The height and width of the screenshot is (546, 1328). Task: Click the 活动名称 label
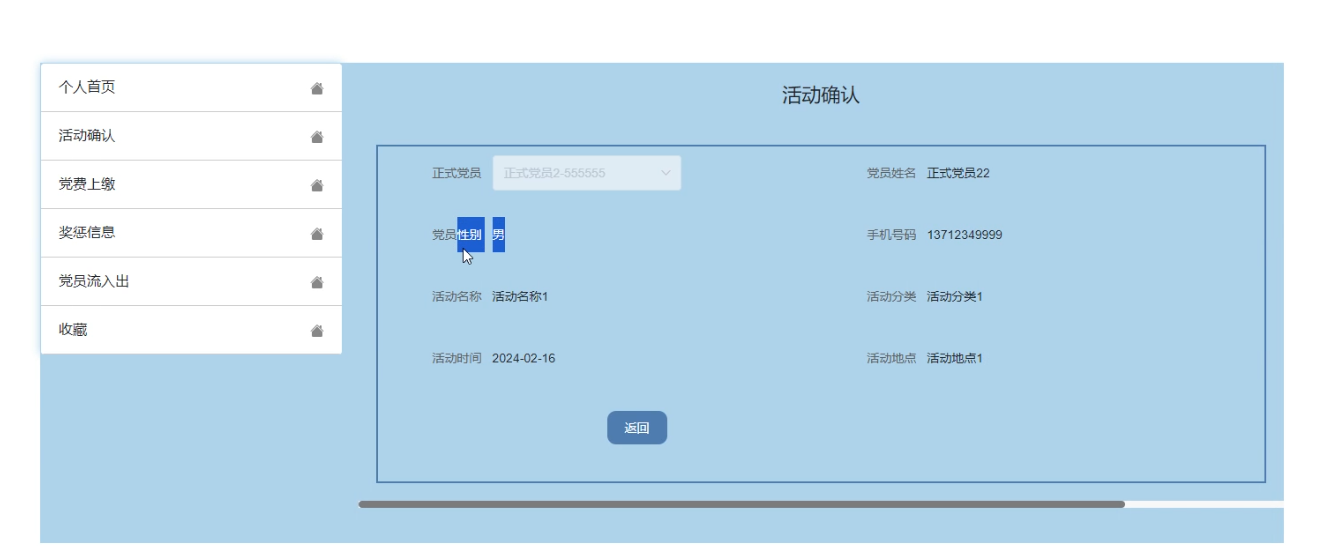click(x=457, y=297)
